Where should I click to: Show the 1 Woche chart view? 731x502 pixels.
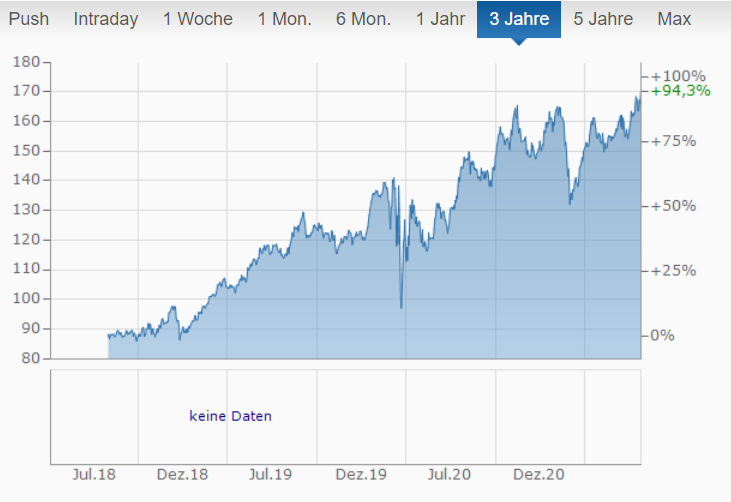click(x=197, y=19)
